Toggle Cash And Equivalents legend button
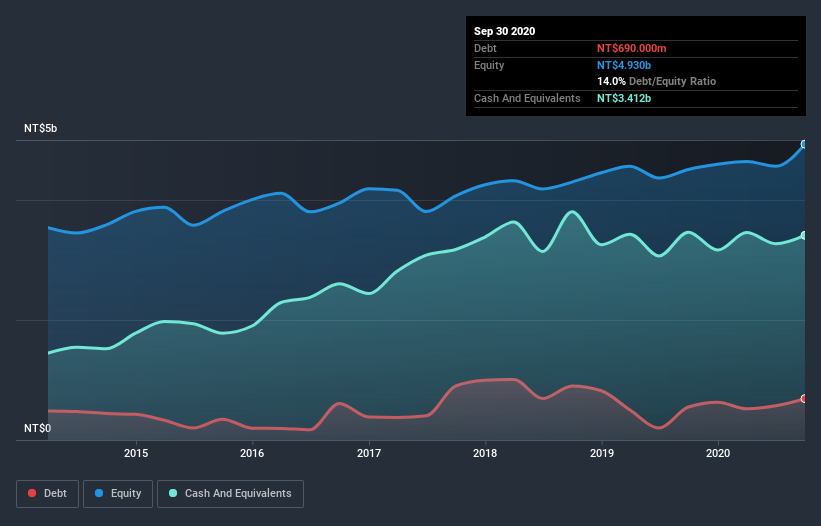The image size is (821, 526). pos(230,494)
